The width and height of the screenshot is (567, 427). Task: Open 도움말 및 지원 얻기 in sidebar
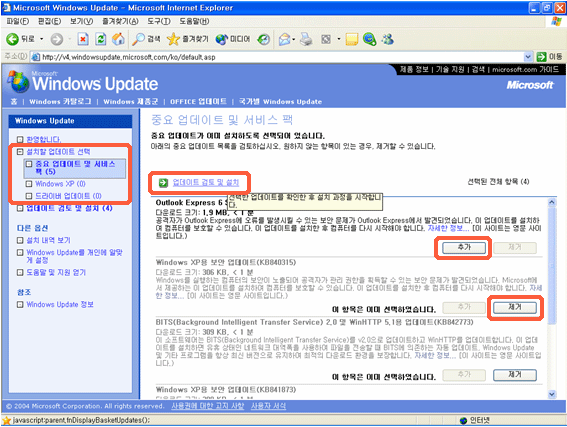click(56, 272)
